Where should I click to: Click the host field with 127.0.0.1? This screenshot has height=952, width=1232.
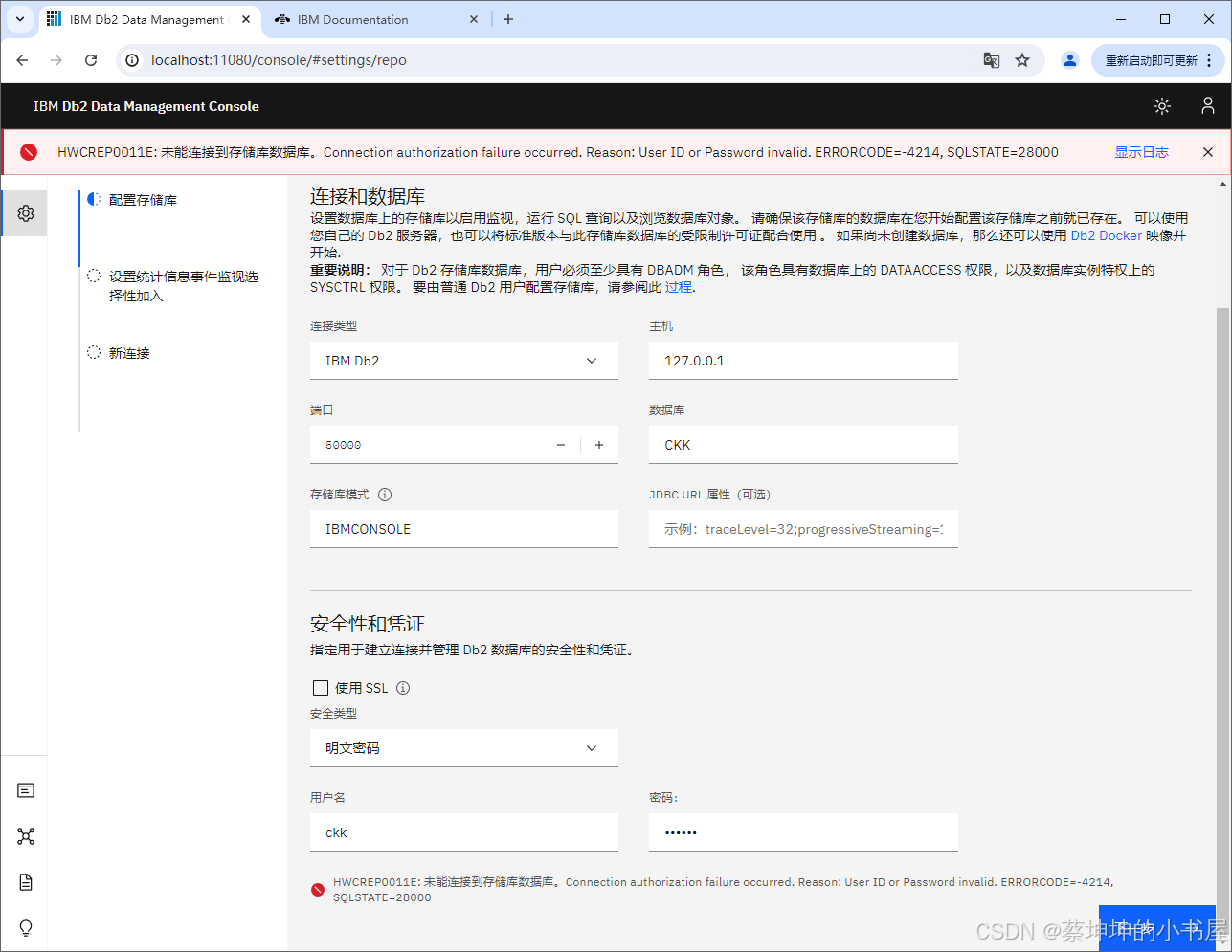click(803, 361)
